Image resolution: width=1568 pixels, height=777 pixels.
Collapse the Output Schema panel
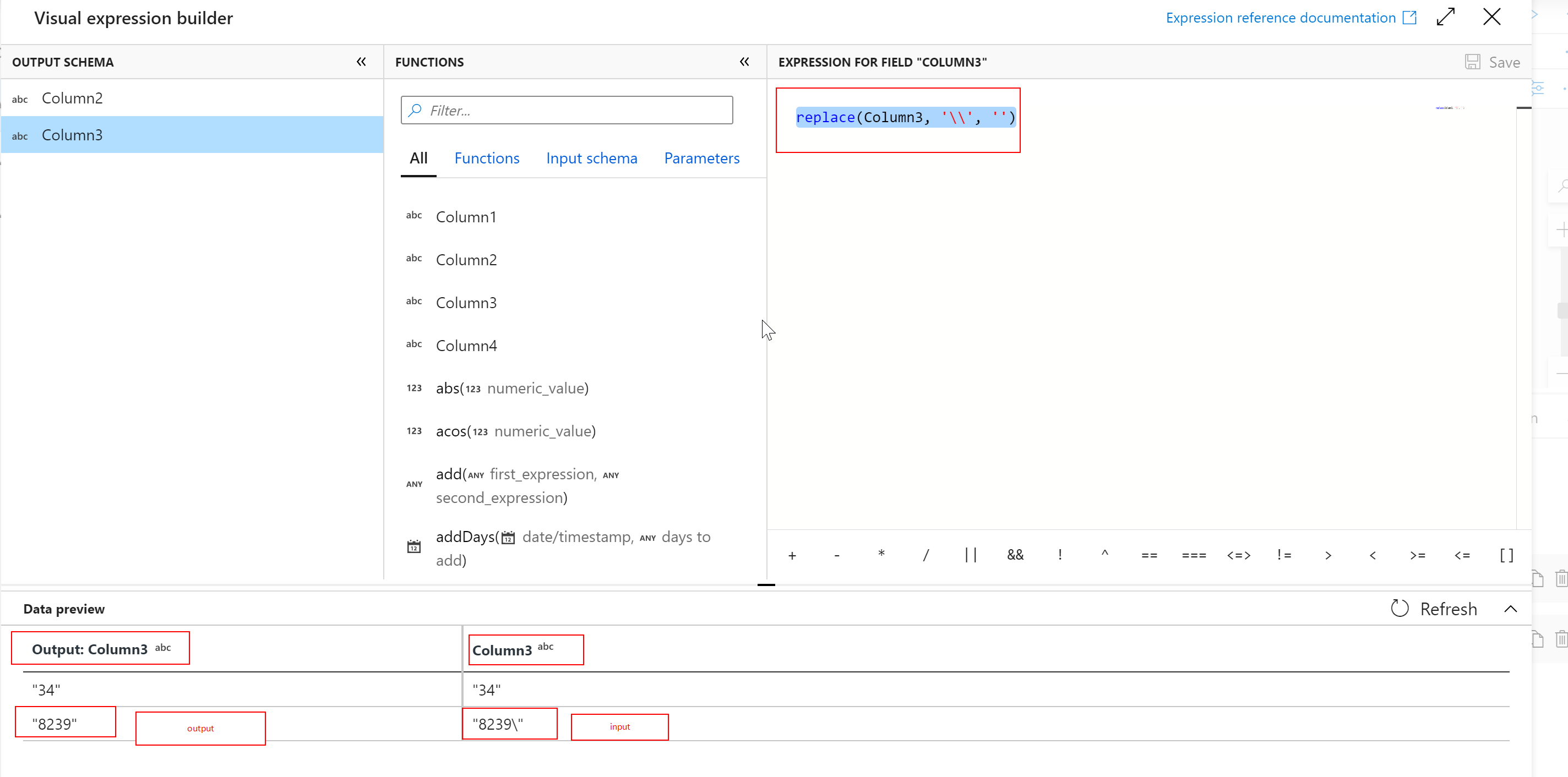coord(362,62)
